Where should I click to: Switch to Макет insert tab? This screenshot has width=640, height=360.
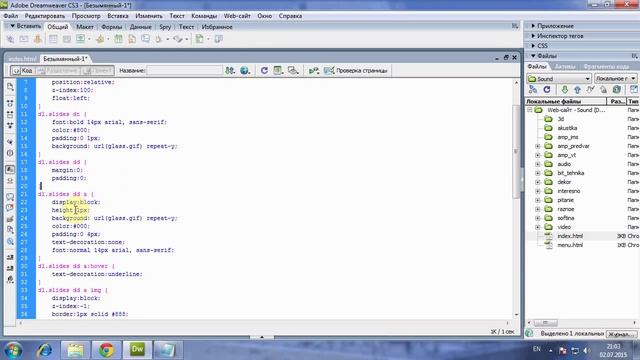pyautogui.click(x=85, y=27)
